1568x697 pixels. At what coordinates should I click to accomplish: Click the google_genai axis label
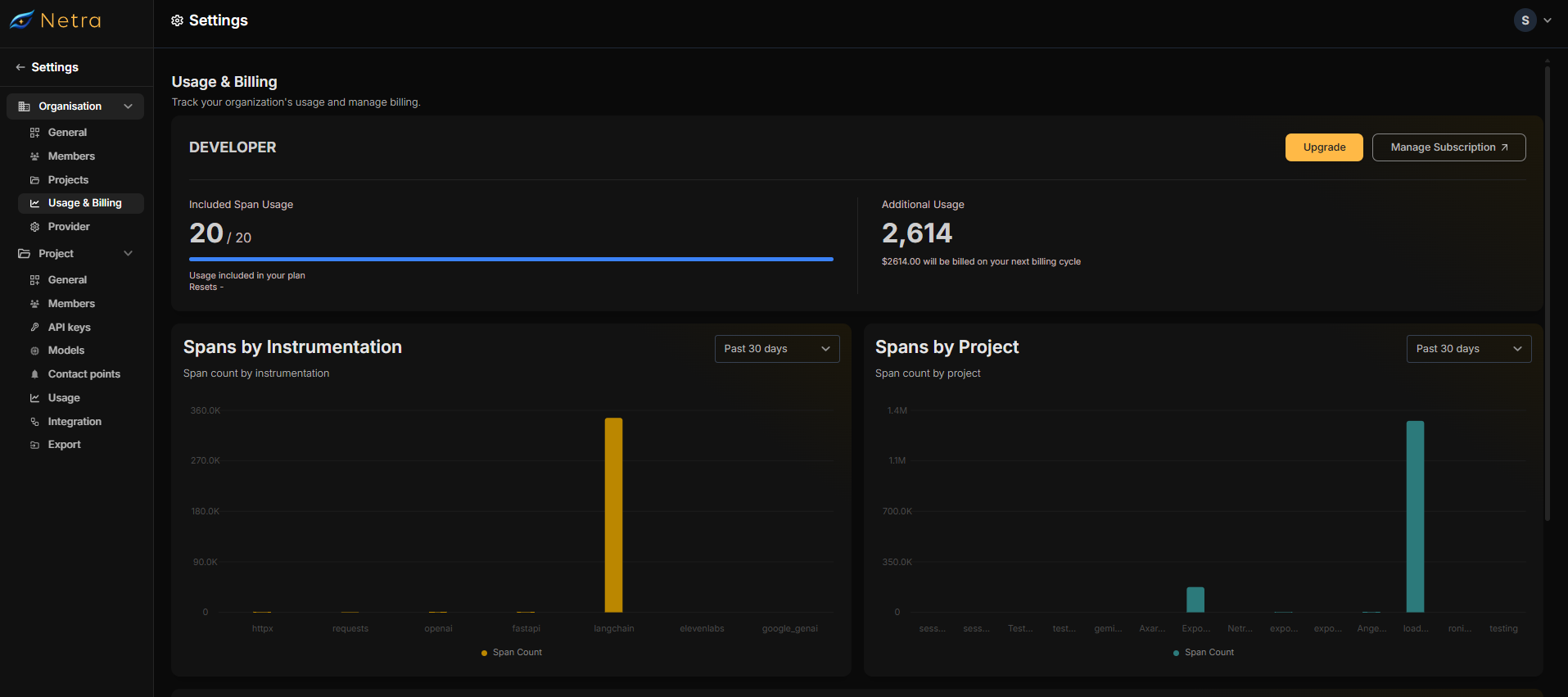point(790,629)
